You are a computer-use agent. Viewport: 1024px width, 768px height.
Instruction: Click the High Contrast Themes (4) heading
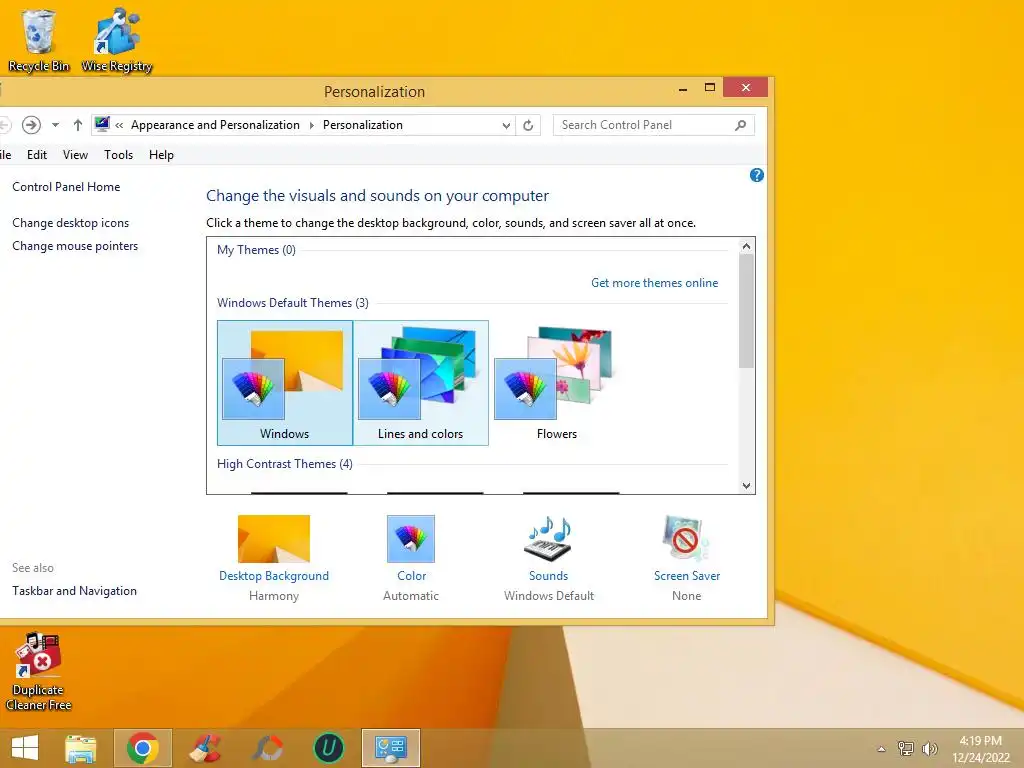[285, 464]
